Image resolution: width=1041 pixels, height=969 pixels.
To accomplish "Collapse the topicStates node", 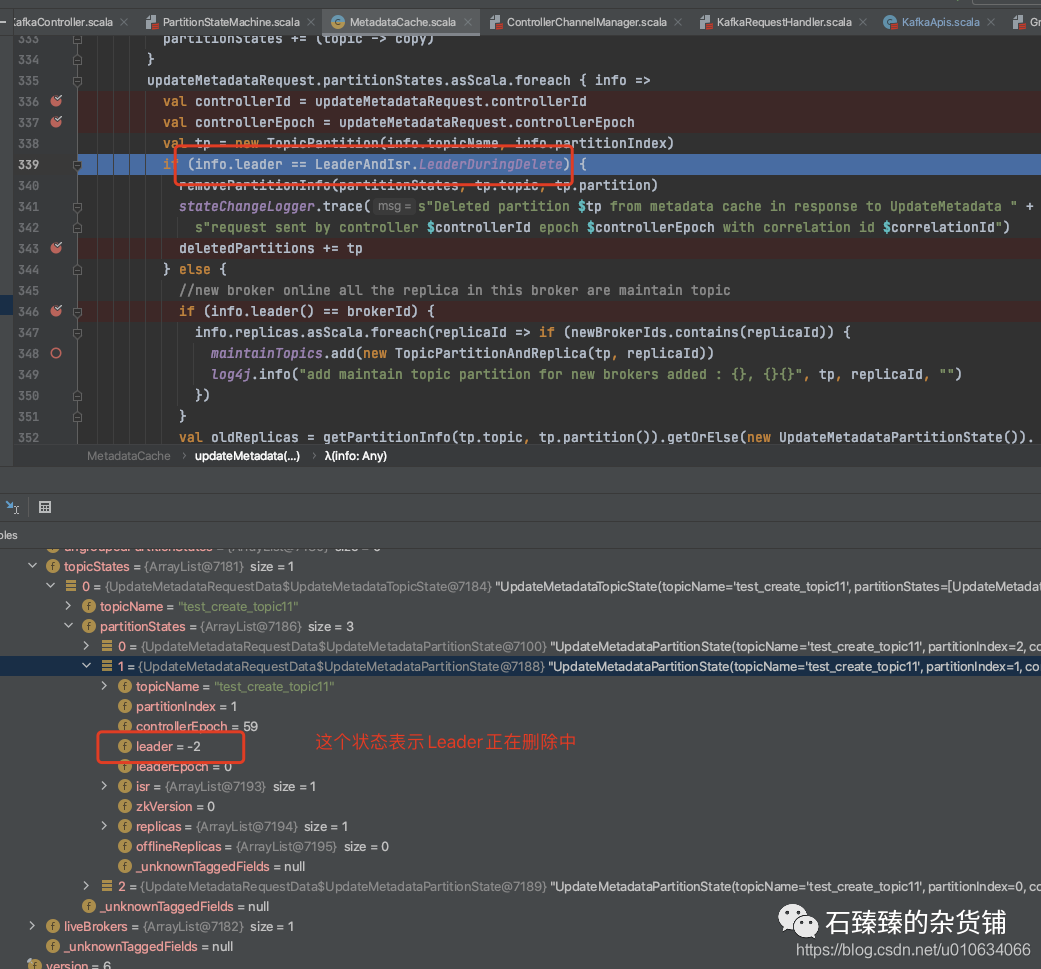I will click(x=33, y=566).
